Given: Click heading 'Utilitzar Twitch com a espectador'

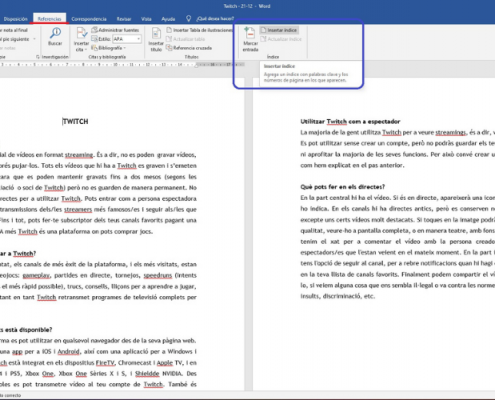Looking at the screenshot, I should pos(350,121).
